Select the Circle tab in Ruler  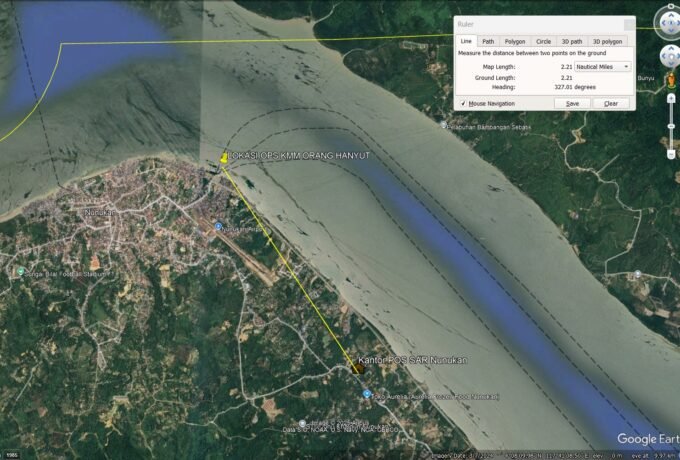point(544,41)
